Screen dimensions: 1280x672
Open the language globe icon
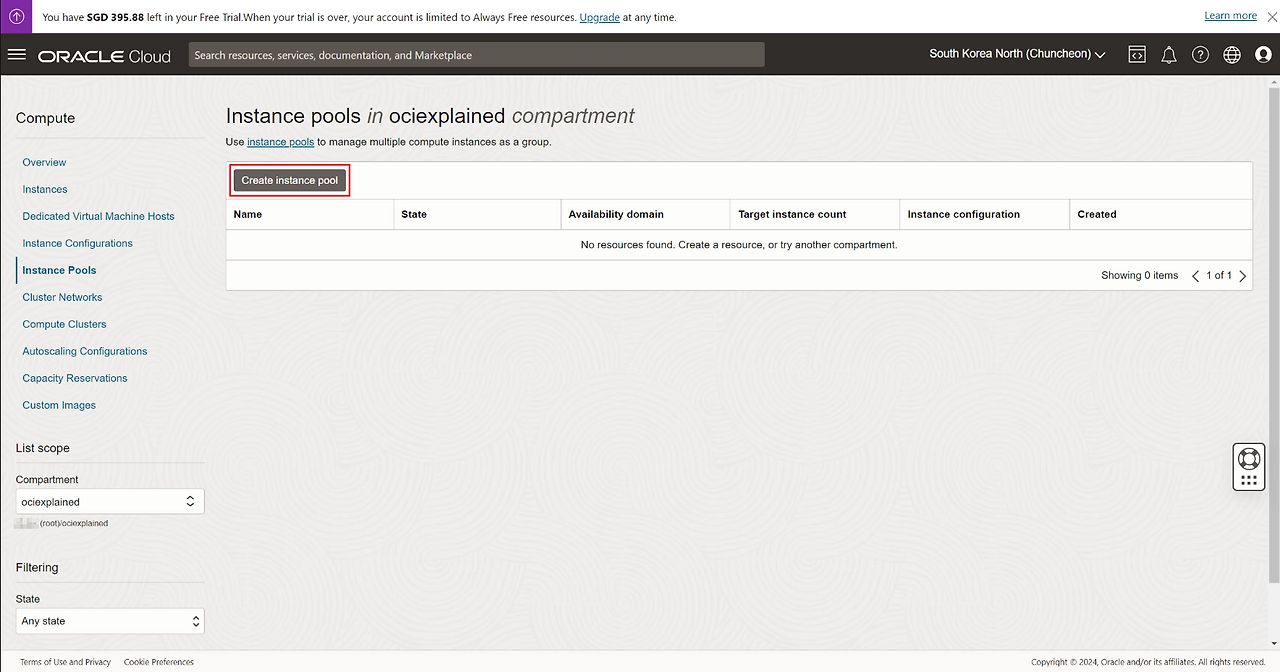[1232, 55]
